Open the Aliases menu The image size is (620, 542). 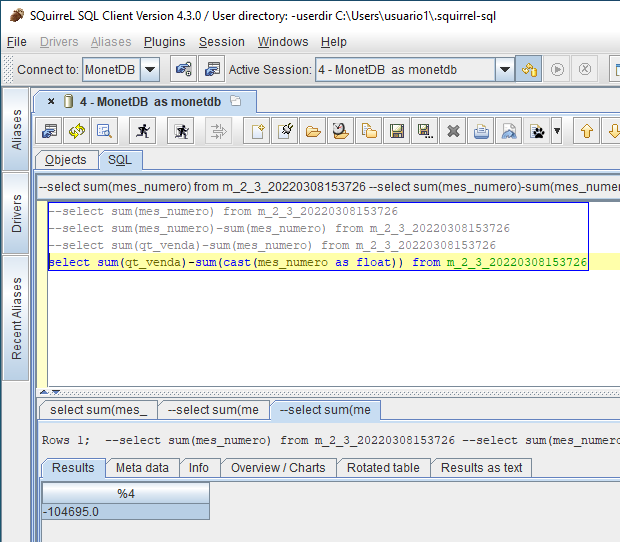[x=111, y=42]
